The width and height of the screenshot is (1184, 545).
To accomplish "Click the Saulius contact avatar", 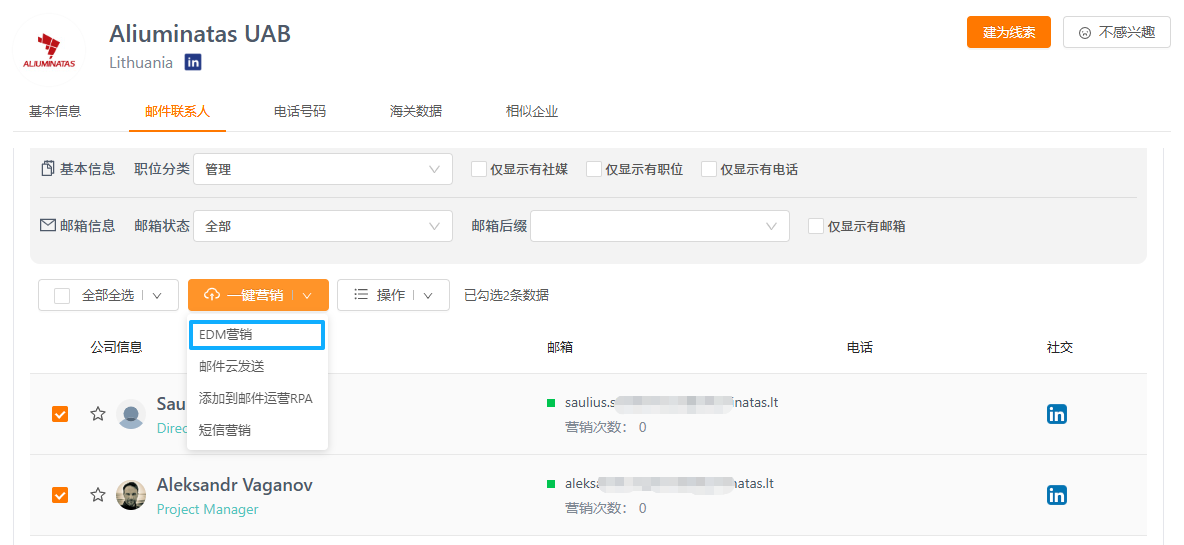I will [131, 414].
